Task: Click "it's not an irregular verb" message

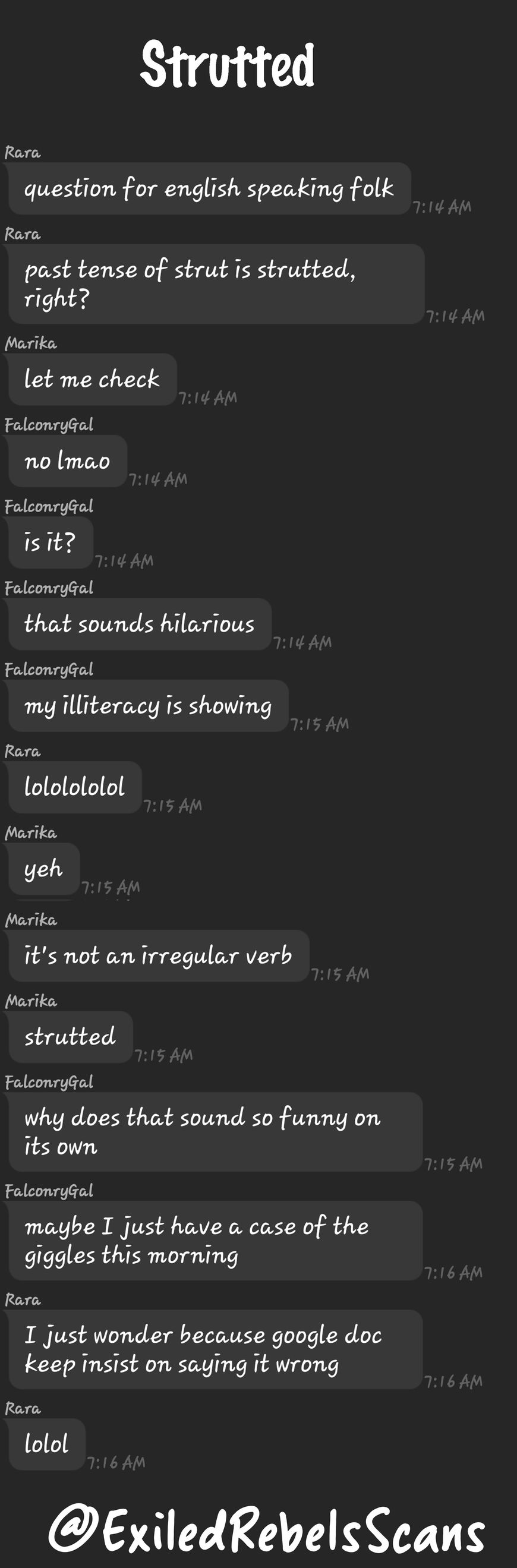Action: click(x=158, y=955)
